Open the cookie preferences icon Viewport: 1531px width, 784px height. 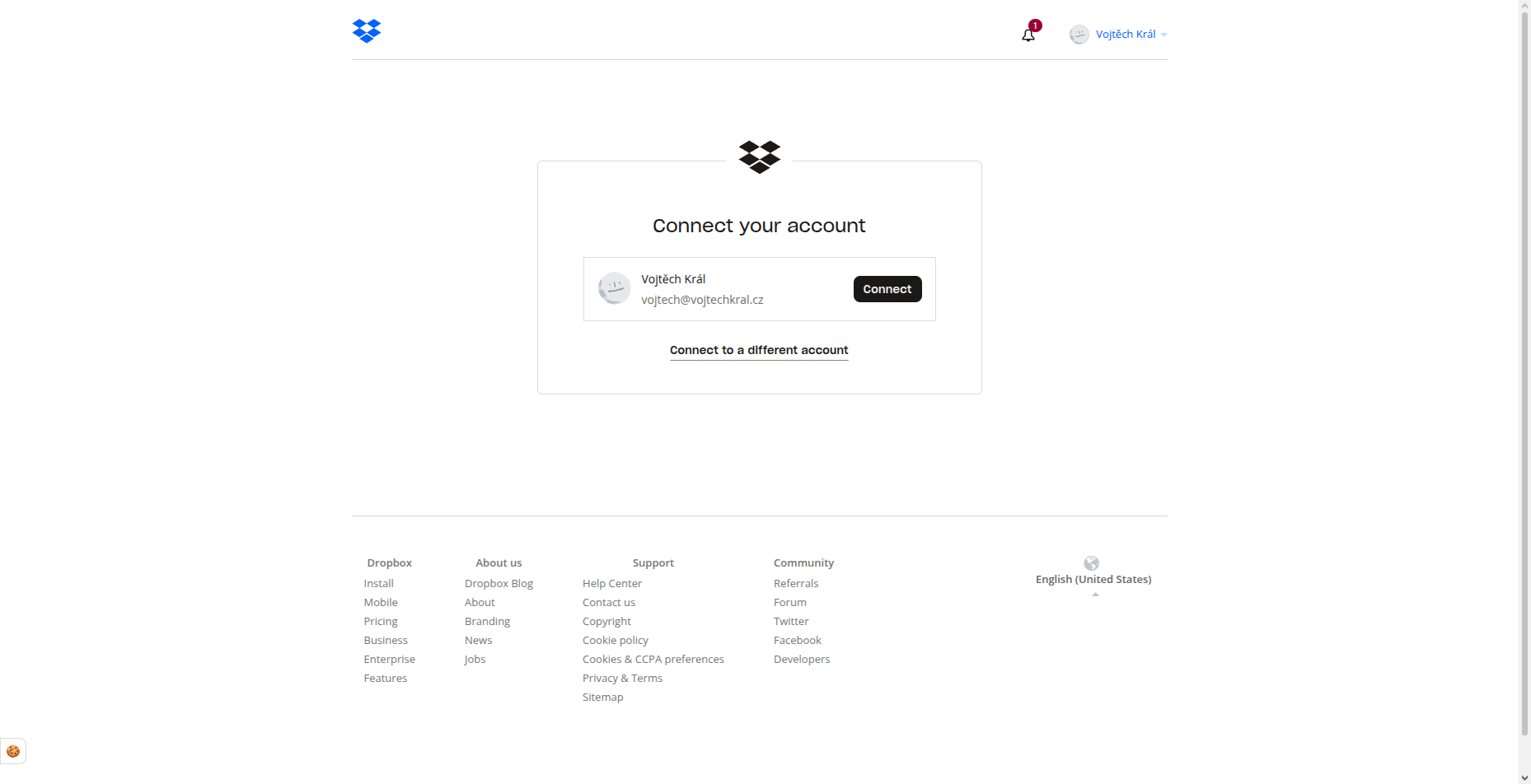coord(13,751)
